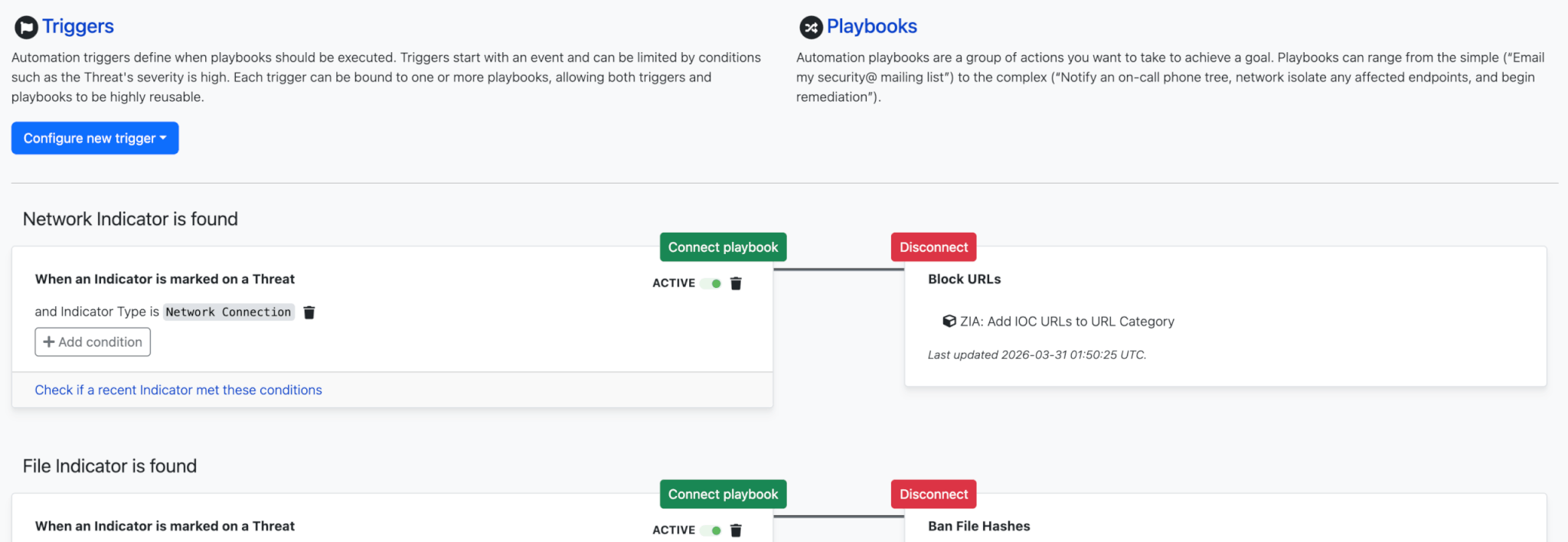
Task: Delete the Network Indicator trigger via its trash icon
Action: [736, 283]
